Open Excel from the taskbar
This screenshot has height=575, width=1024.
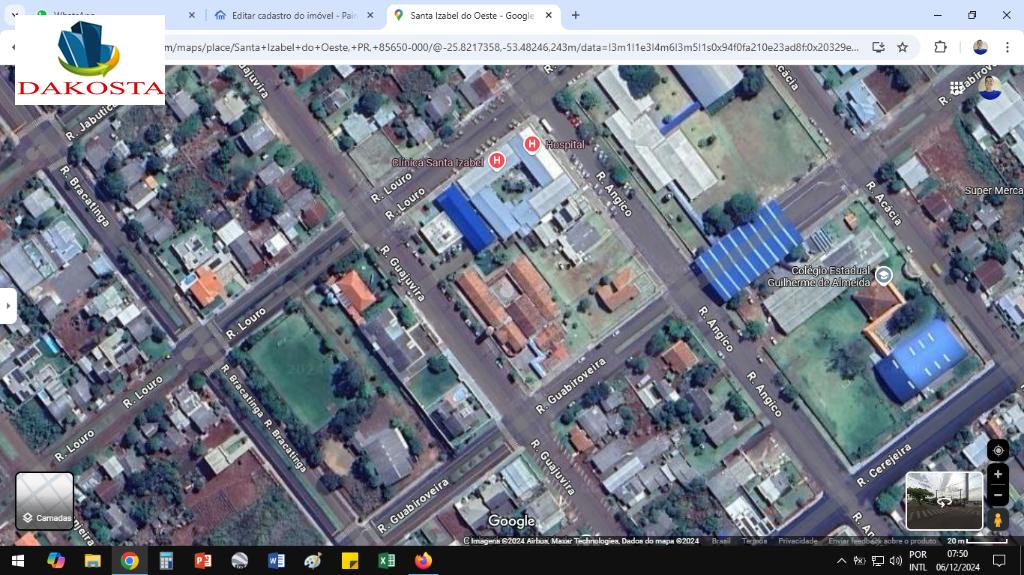pyautogui.click(x=387, y=561)
